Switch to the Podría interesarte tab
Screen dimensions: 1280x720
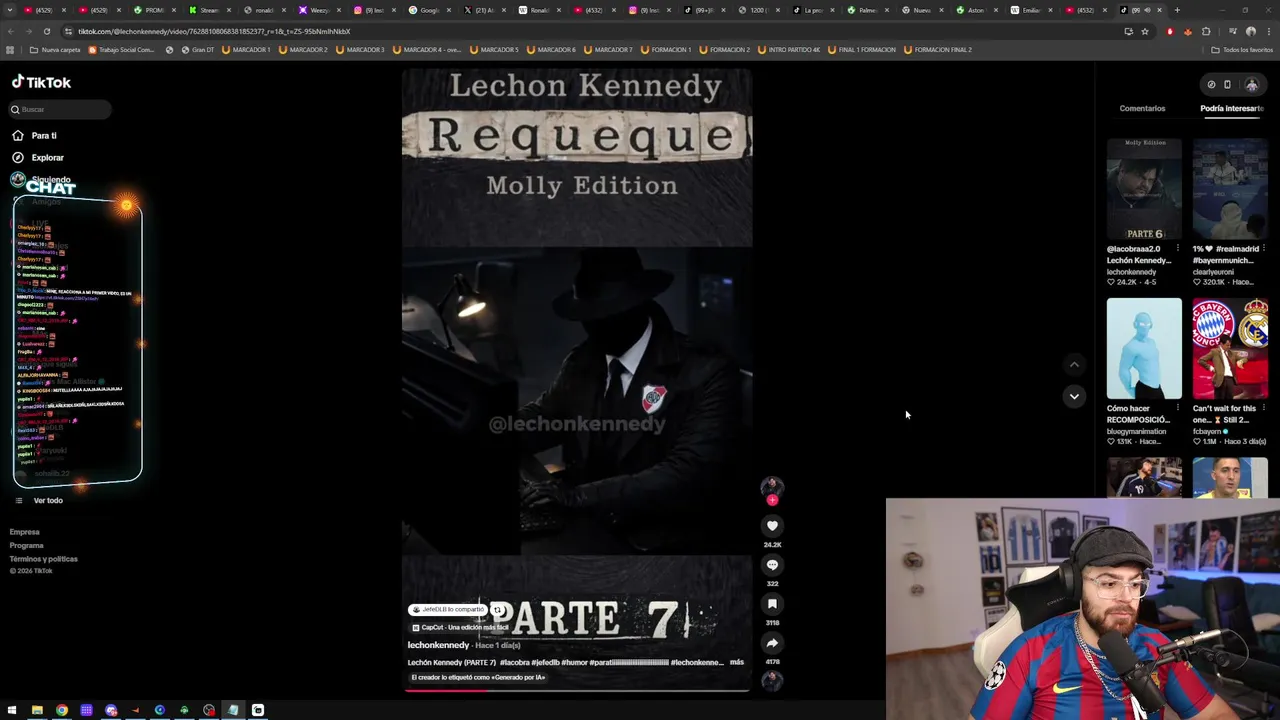pyautogui.click(x=1232, y=108)
